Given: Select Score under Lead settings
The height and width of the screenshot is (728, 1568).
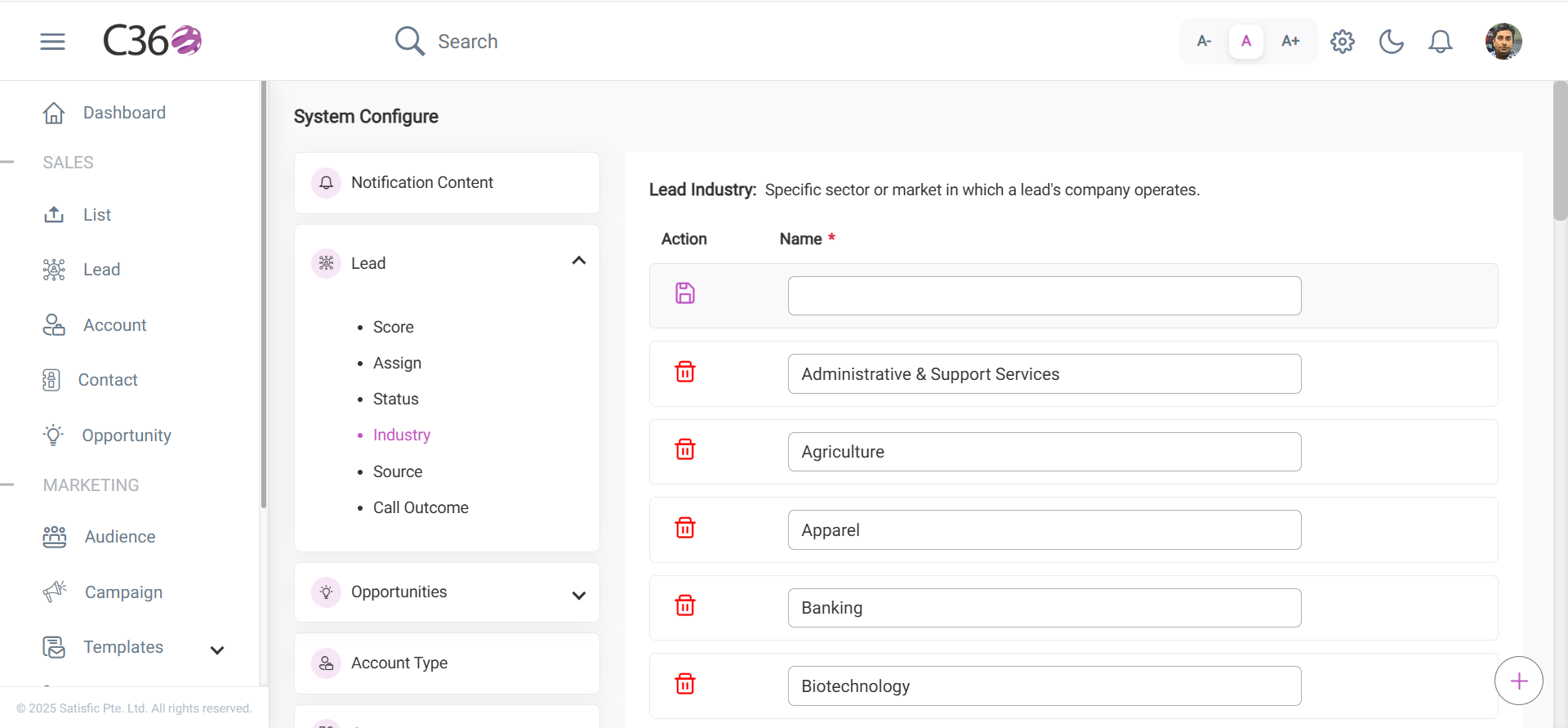Looking at the screenshot, I should pyautogui.click(x=394, y=327).
